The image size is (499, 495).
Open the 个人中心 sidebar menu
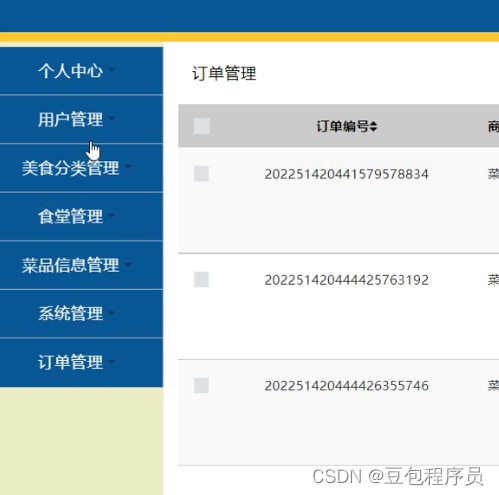tap(81, 71)
